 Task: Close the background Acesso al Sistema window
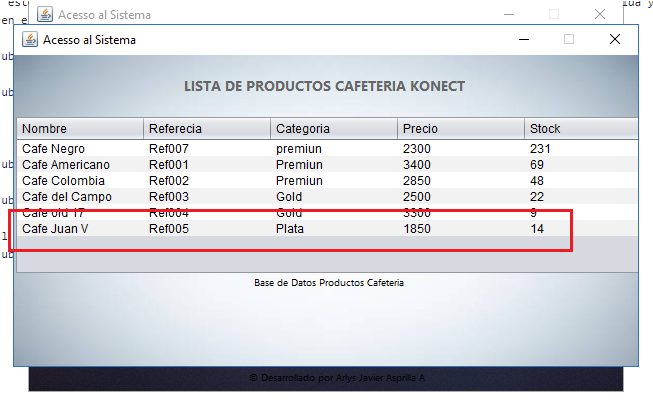coord(600,14)
